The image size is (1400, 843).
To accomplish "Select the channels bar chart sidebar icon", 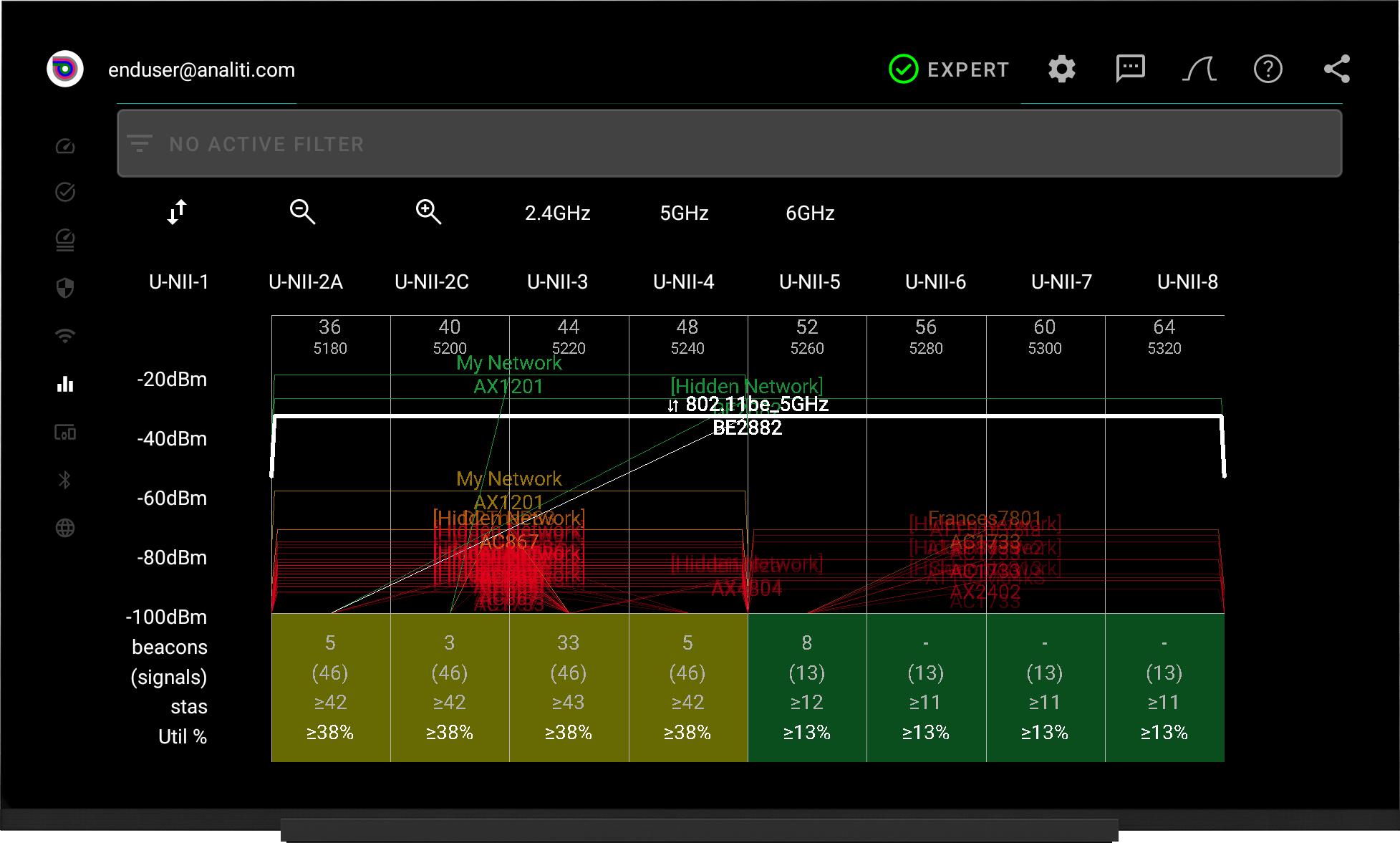I will click(65, 384).
